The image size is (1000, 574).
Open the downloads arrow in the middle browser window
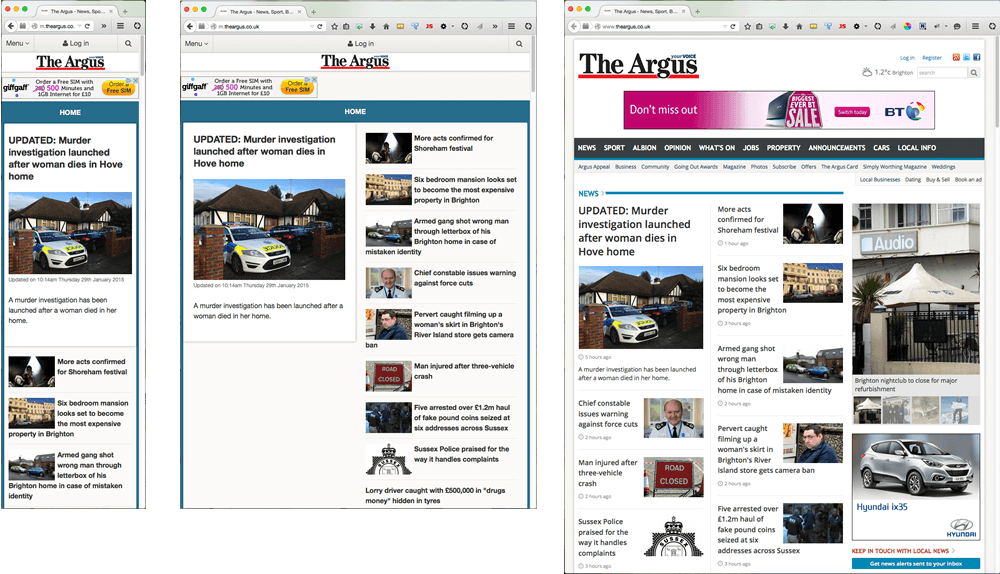[x=372, y=26]
